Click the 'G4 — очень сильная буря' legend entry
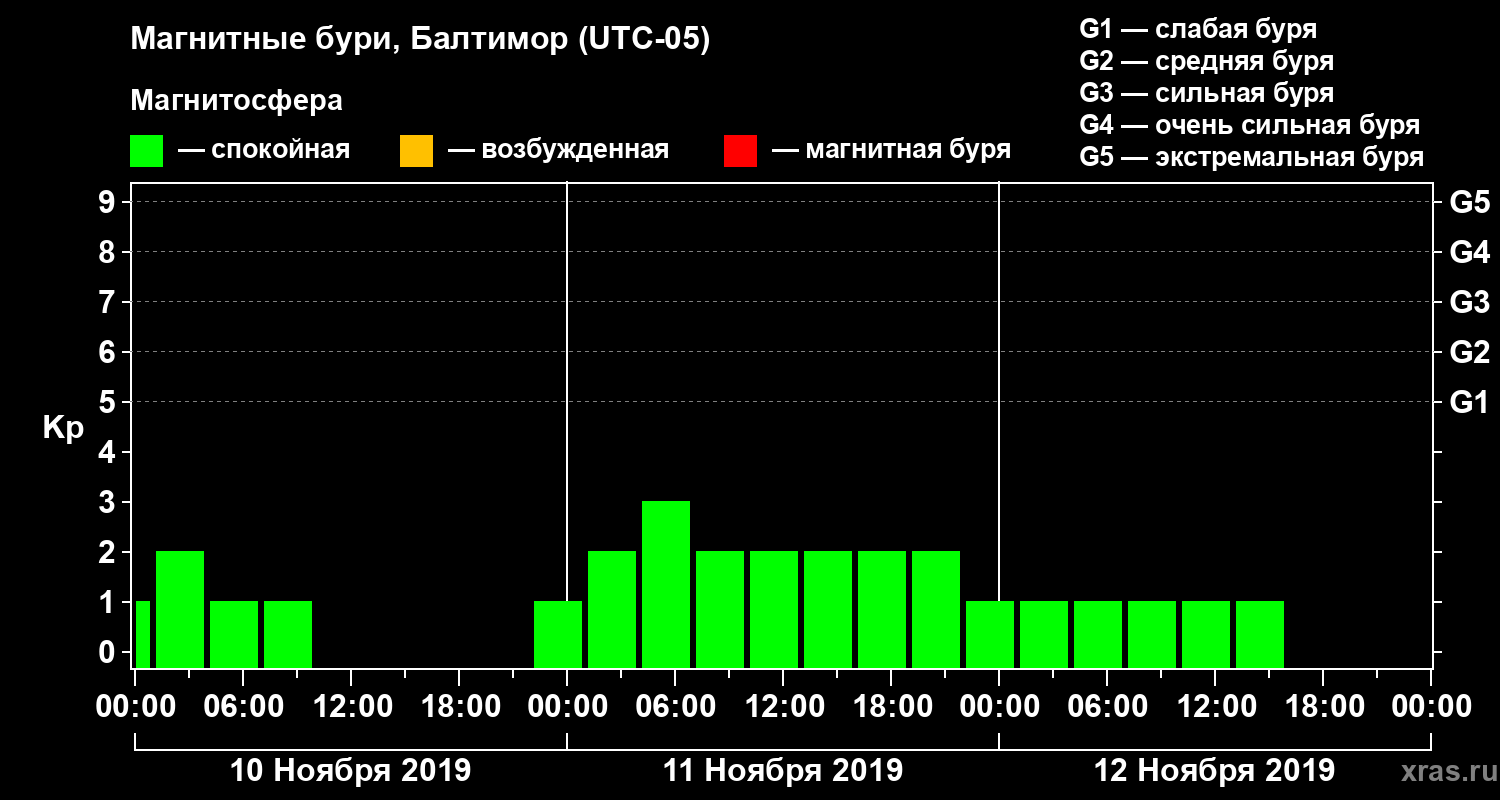Image resolution: width=1500 pixels, height=800 pixels. [x=1249, y=125]
